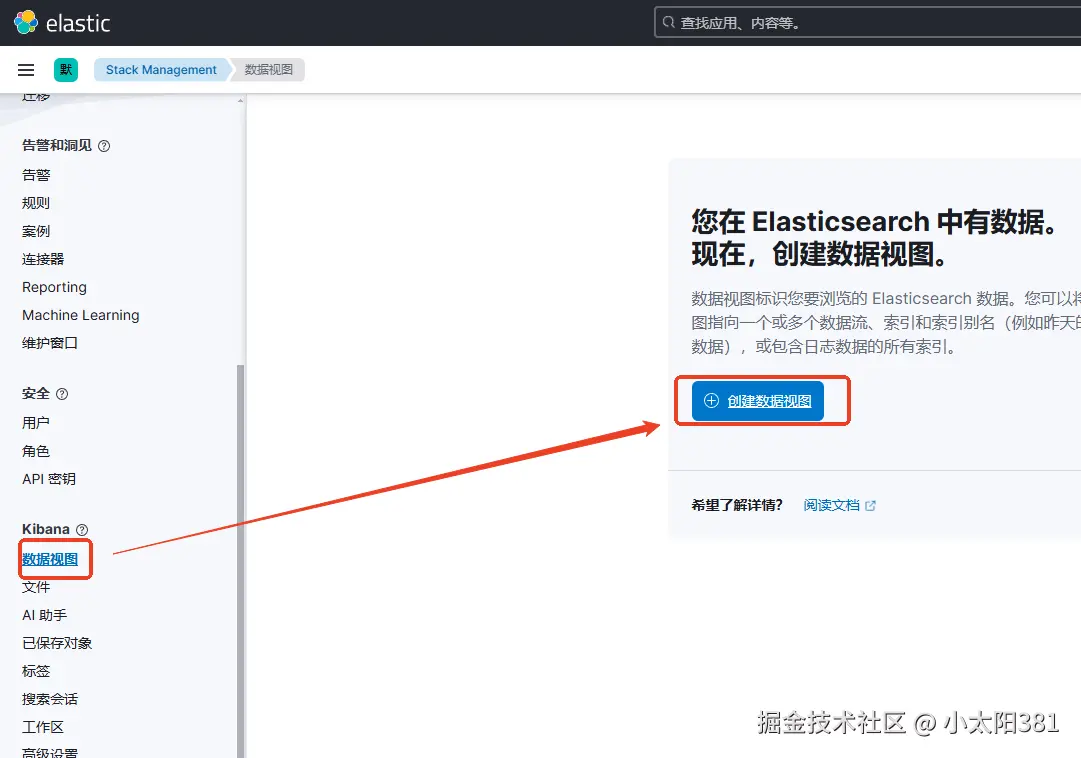Click the 告警和洞见 section heading
This screenshot has width=1081, height=758.
[x=57, y=146]
